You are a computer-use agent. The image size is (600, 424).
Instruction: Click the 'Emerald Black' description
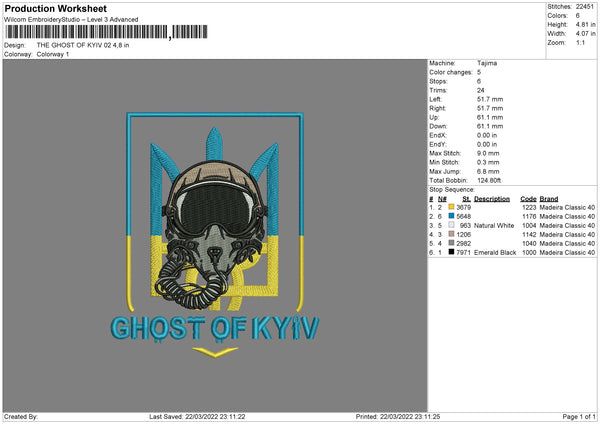pyautogui.click(x=495, y=253)
